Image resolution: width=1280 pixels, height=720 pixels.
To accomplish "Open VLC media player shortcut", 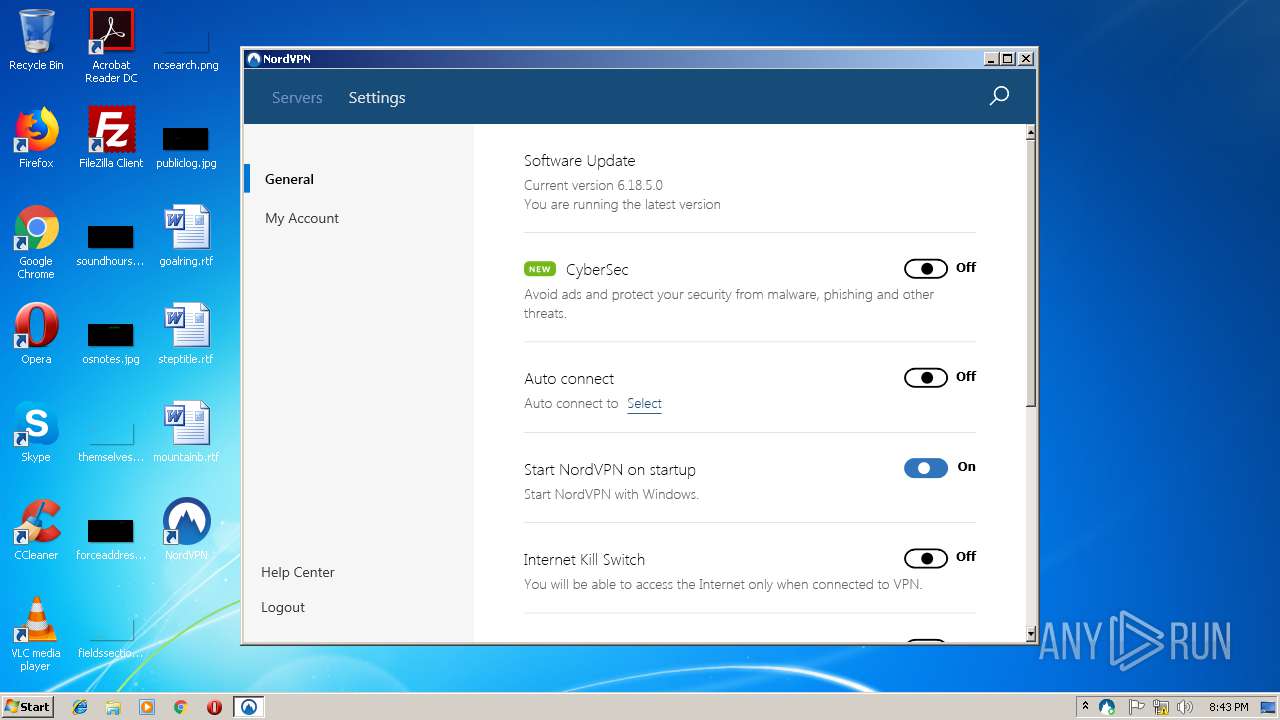I will point(36,634).
